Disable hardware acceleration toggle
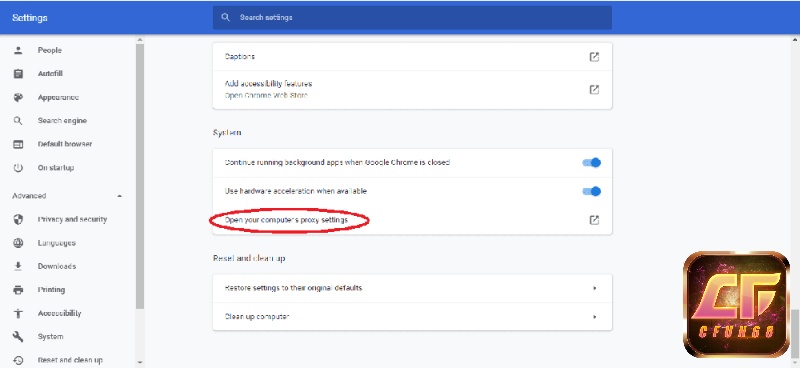800x368 pixels. pos(592,191)
